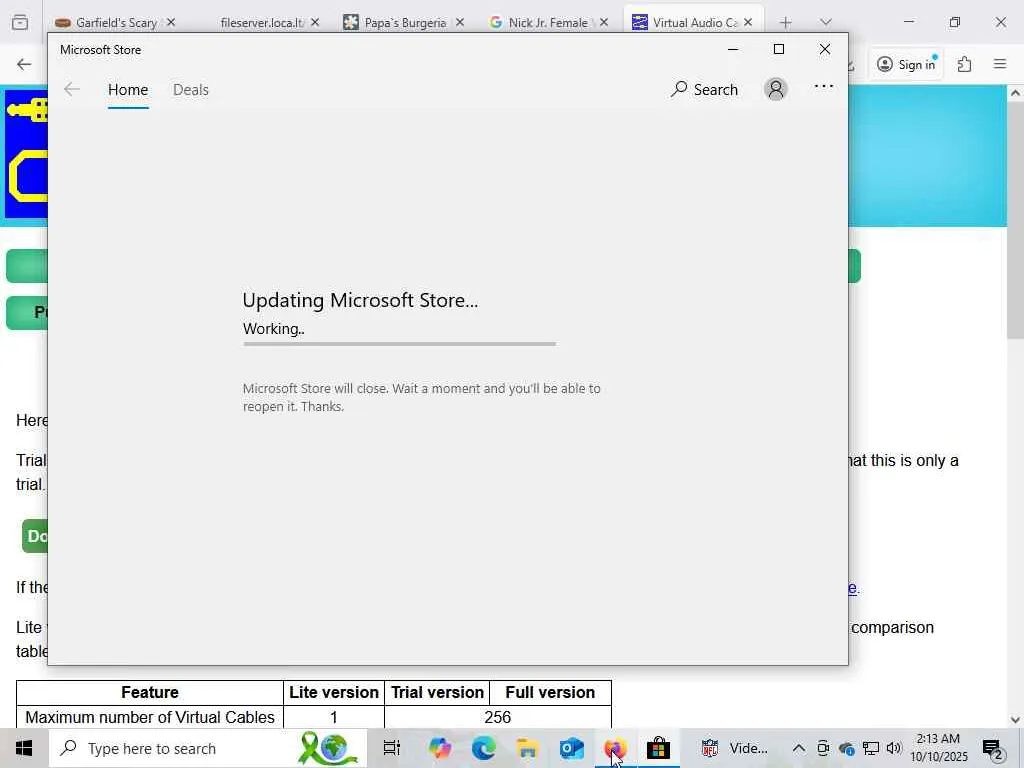1024x768 pixels.
Task: Switch to the fileserver.loca.lt browser tab
Action: 261,23
